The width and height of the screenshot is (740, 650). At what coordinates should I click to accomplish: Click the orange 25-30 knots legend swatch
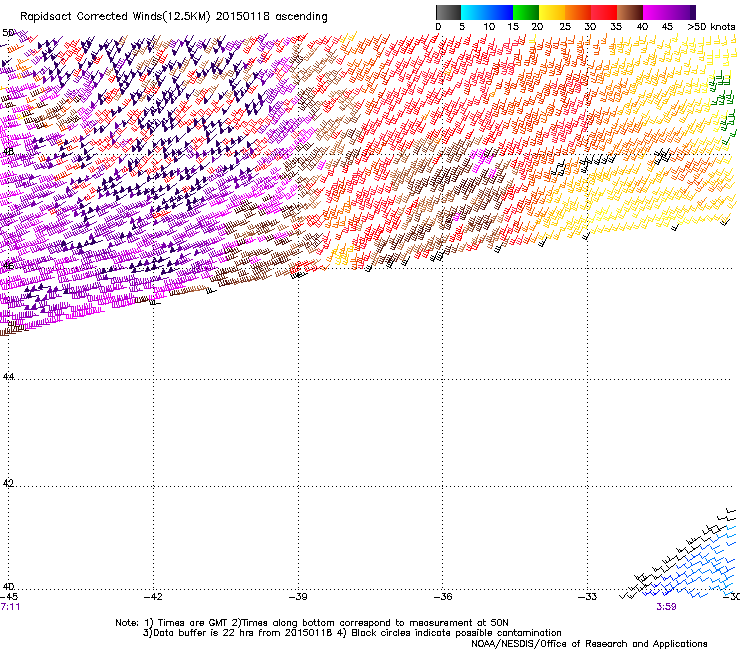pos(578,12)
